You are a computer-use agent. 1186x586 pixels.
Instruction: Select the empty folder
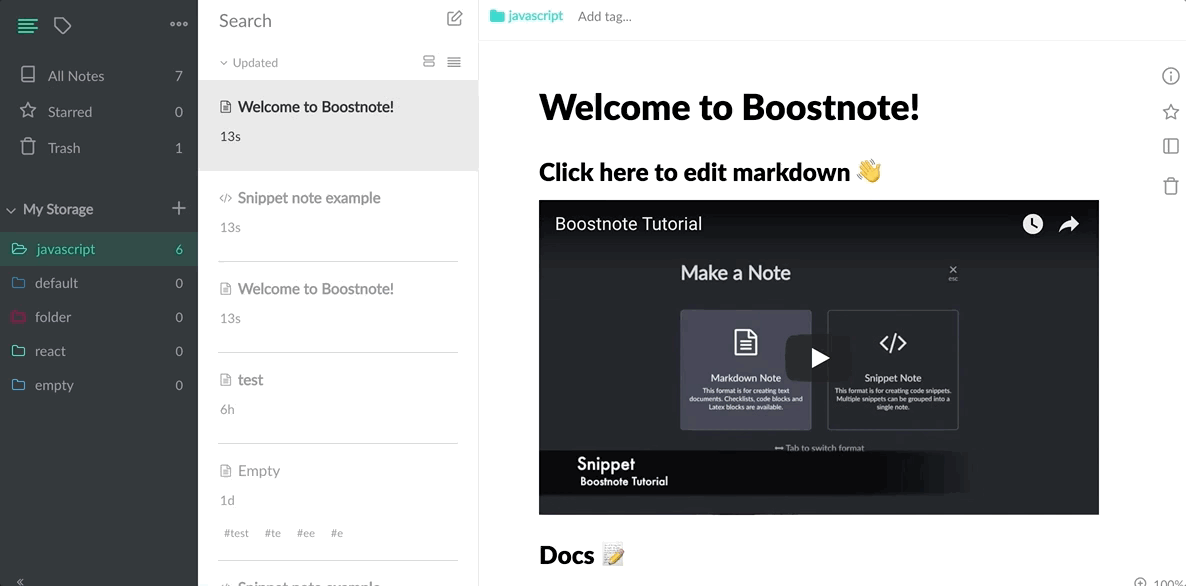click(x=98, y=386)
